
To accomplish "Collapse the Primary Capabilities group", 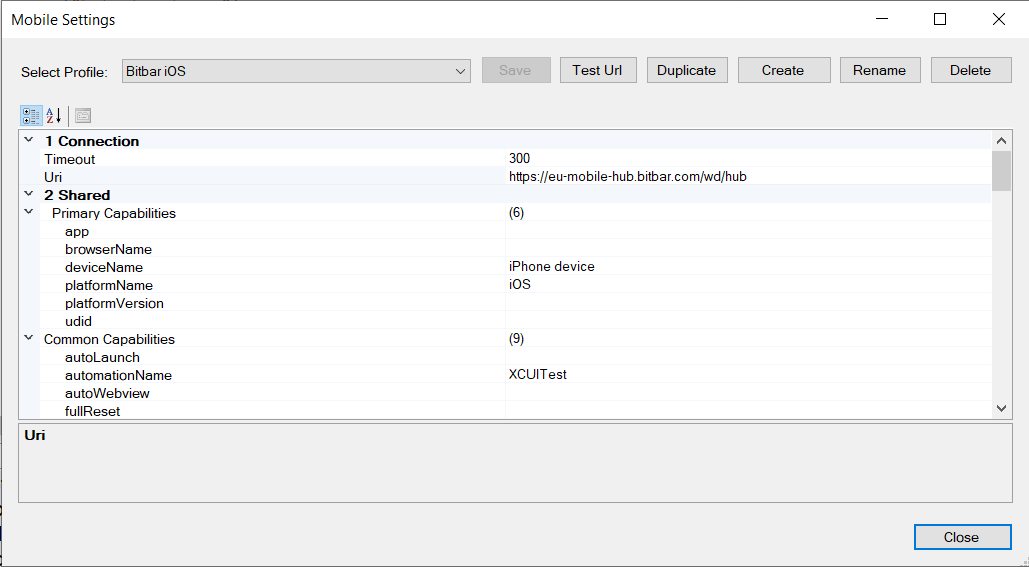I will click(29, 213).
